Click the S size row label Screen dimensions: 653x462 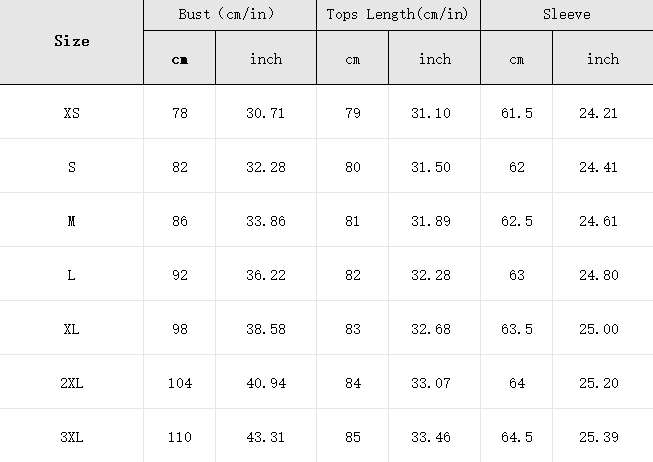[x=72, y=167]
